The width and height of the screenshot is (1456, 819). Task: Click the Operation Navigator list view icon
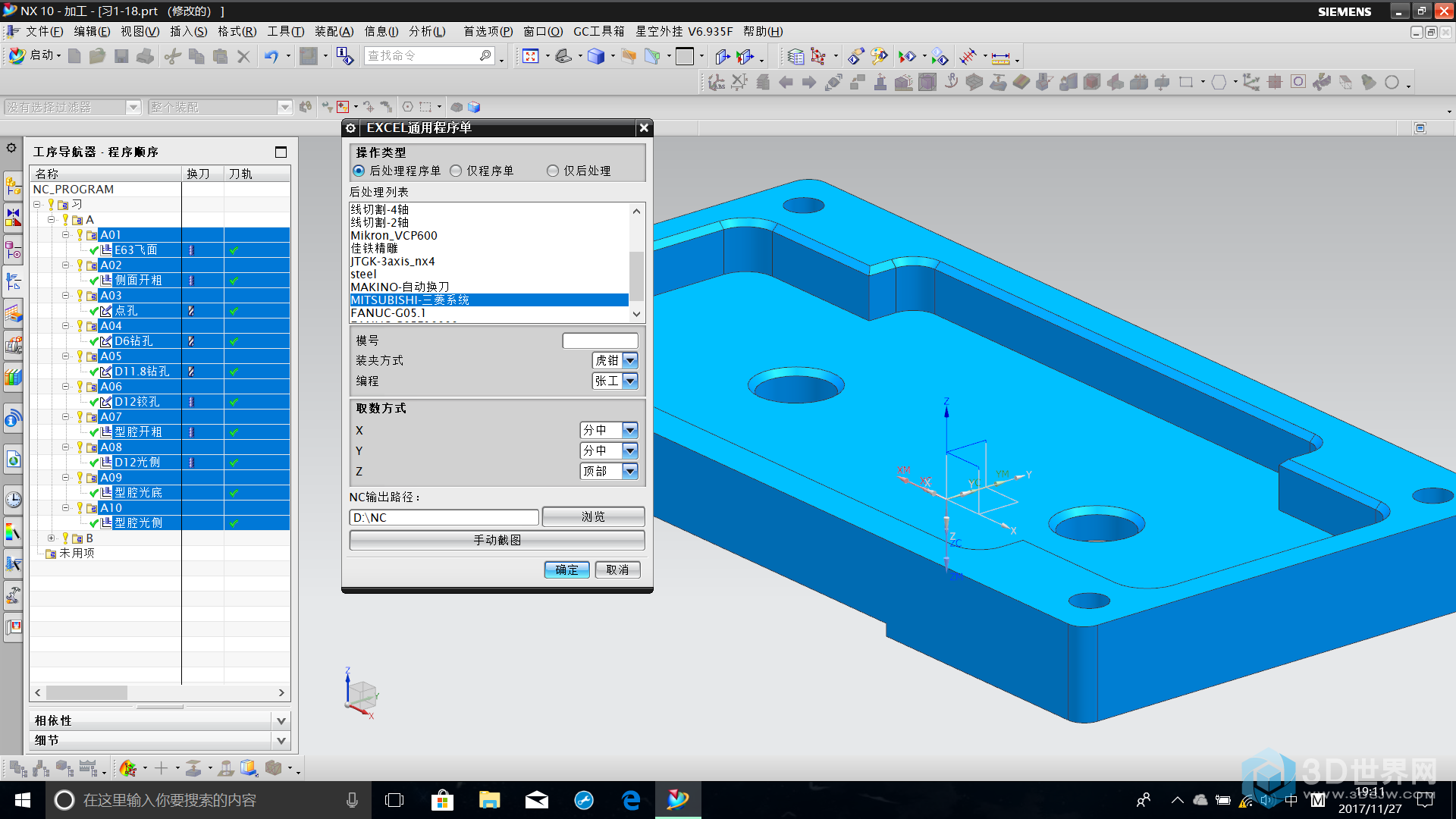click(x=795, y=56)
